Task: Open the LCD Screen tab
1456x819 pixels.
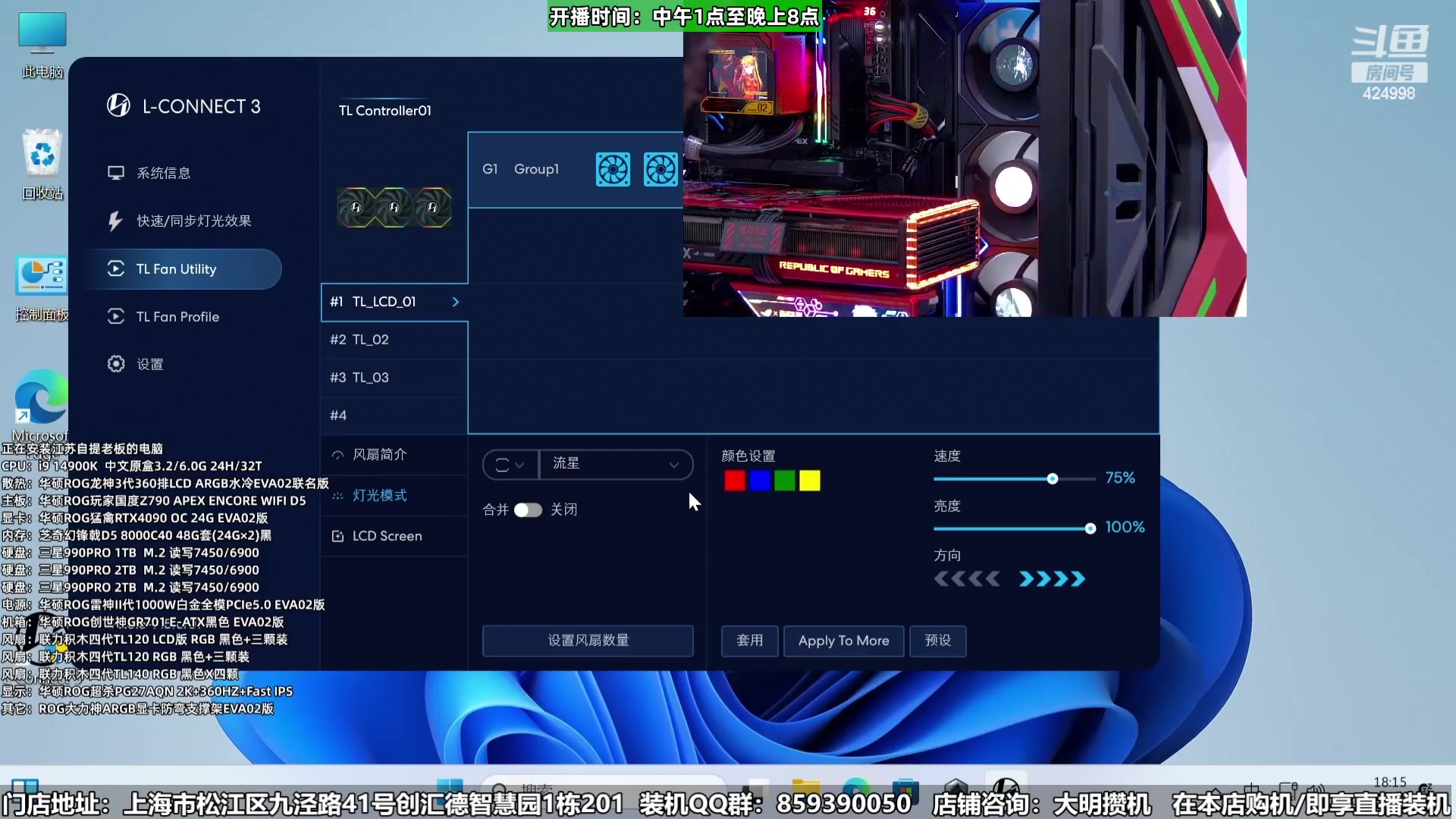Action: pyautogui.click(x=387, y=536)
